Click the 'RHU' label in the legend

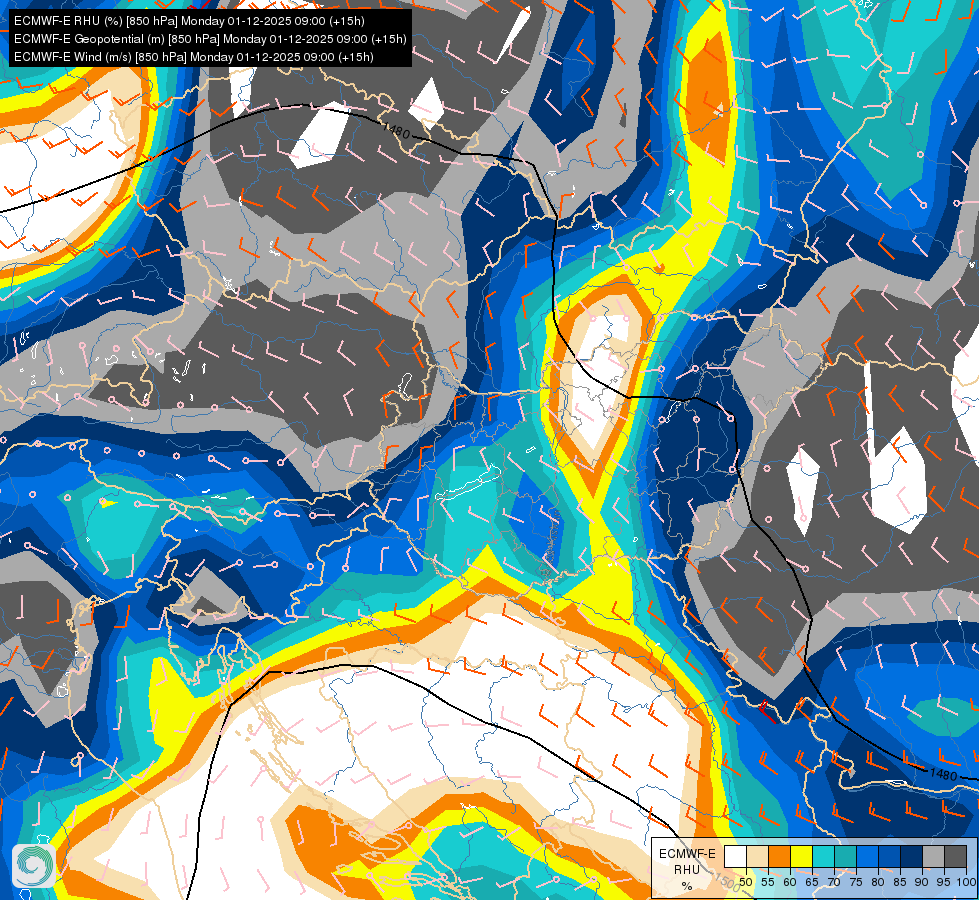[x=687, y=870]
